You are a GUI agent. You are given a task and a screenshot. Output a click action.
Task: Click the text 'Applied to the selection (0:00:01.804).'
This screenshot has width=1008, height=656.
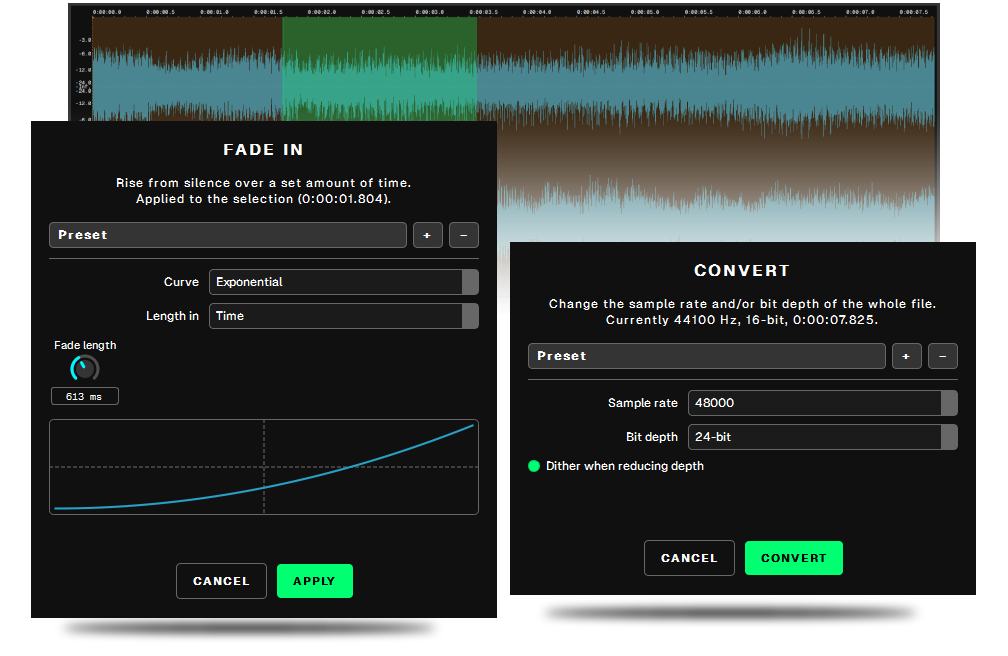[264, 199]
